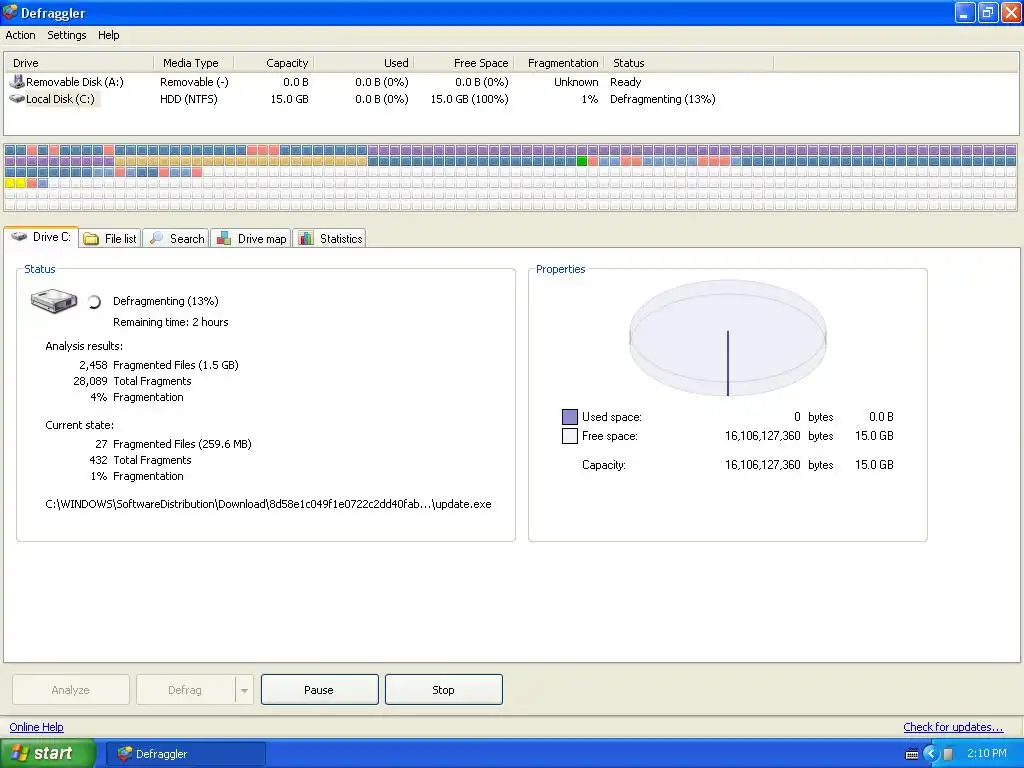Click the bar chart icon on the Statistics tab

pyautogui.click(x=306, y=238)
